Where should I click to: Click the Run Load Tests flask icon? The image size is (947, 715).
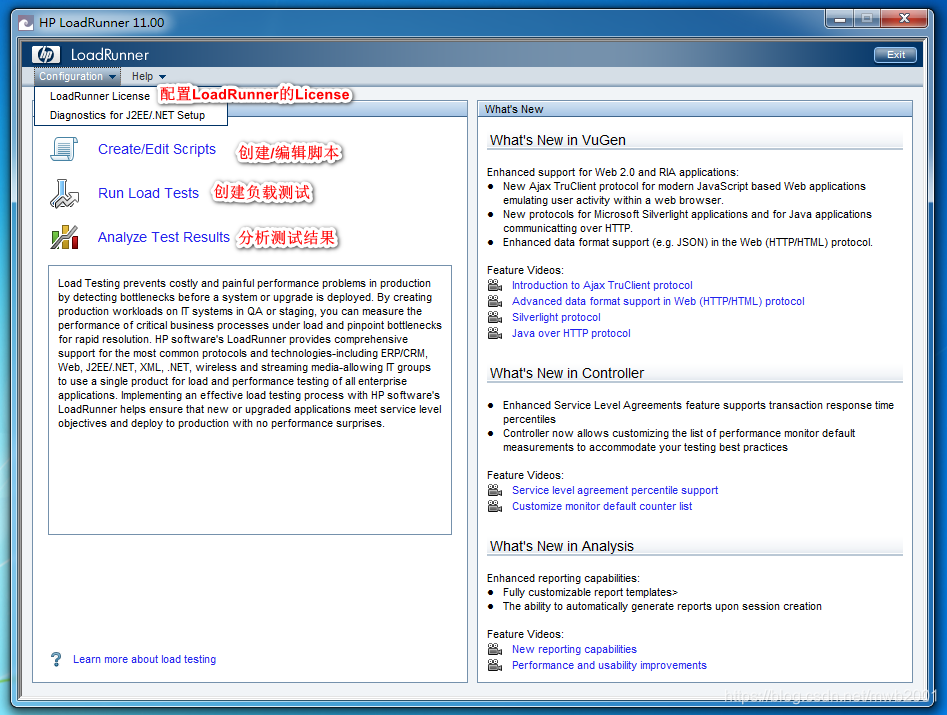tap(64, 193)
